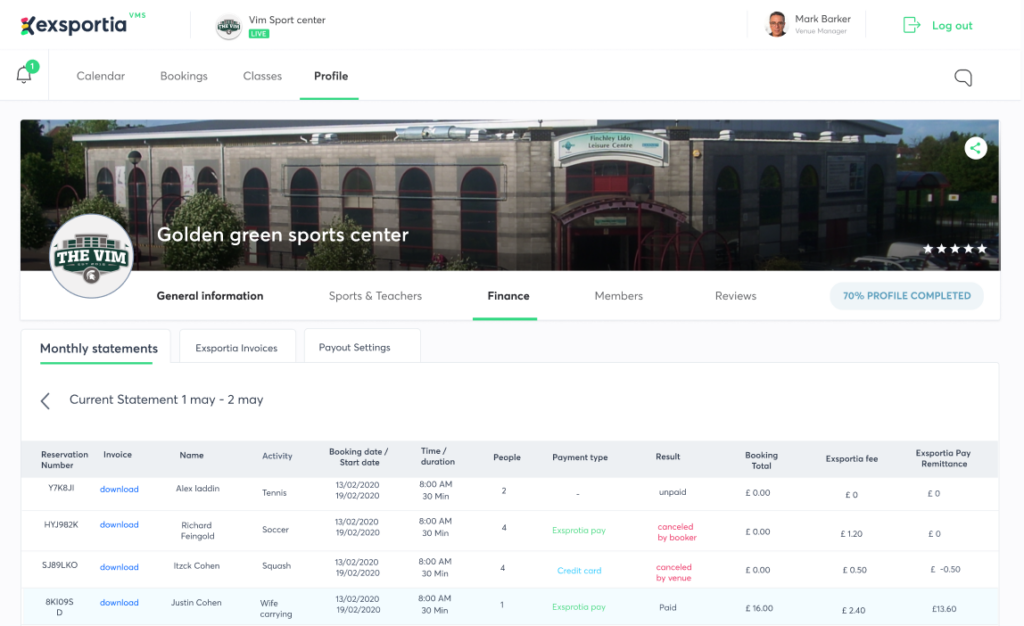
Task: Click the Log out link
Action: 952,25
